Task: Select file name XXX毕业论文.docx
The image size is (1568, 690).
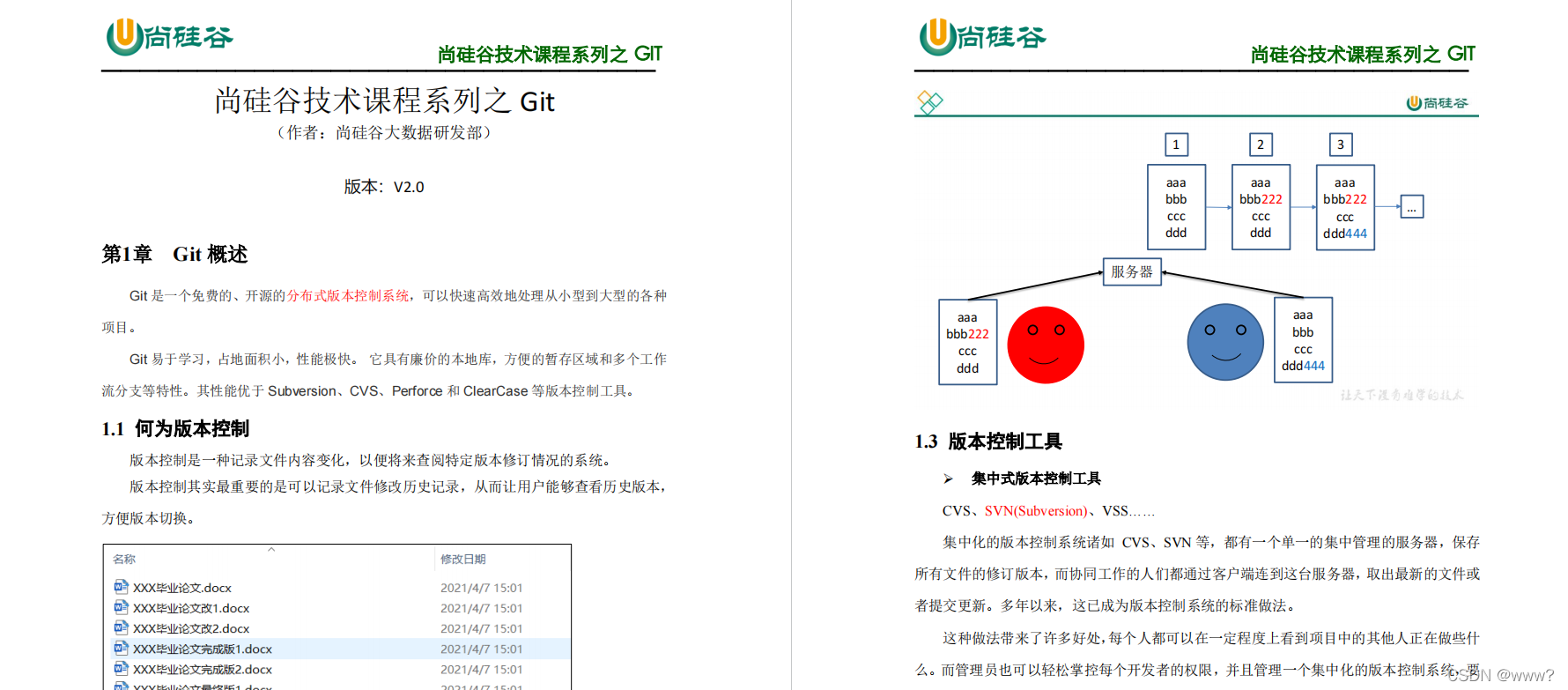Action: click(182, 588)
